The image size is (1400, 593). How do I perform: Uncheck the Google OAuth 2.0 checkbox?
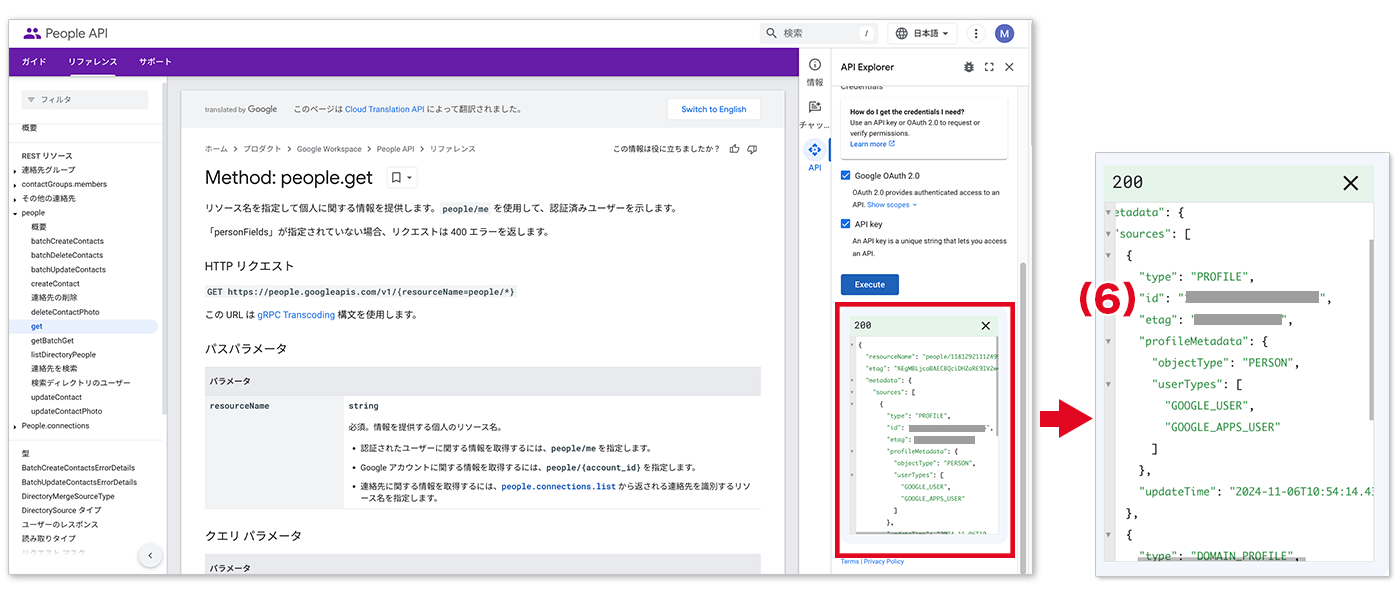[846, 175]
